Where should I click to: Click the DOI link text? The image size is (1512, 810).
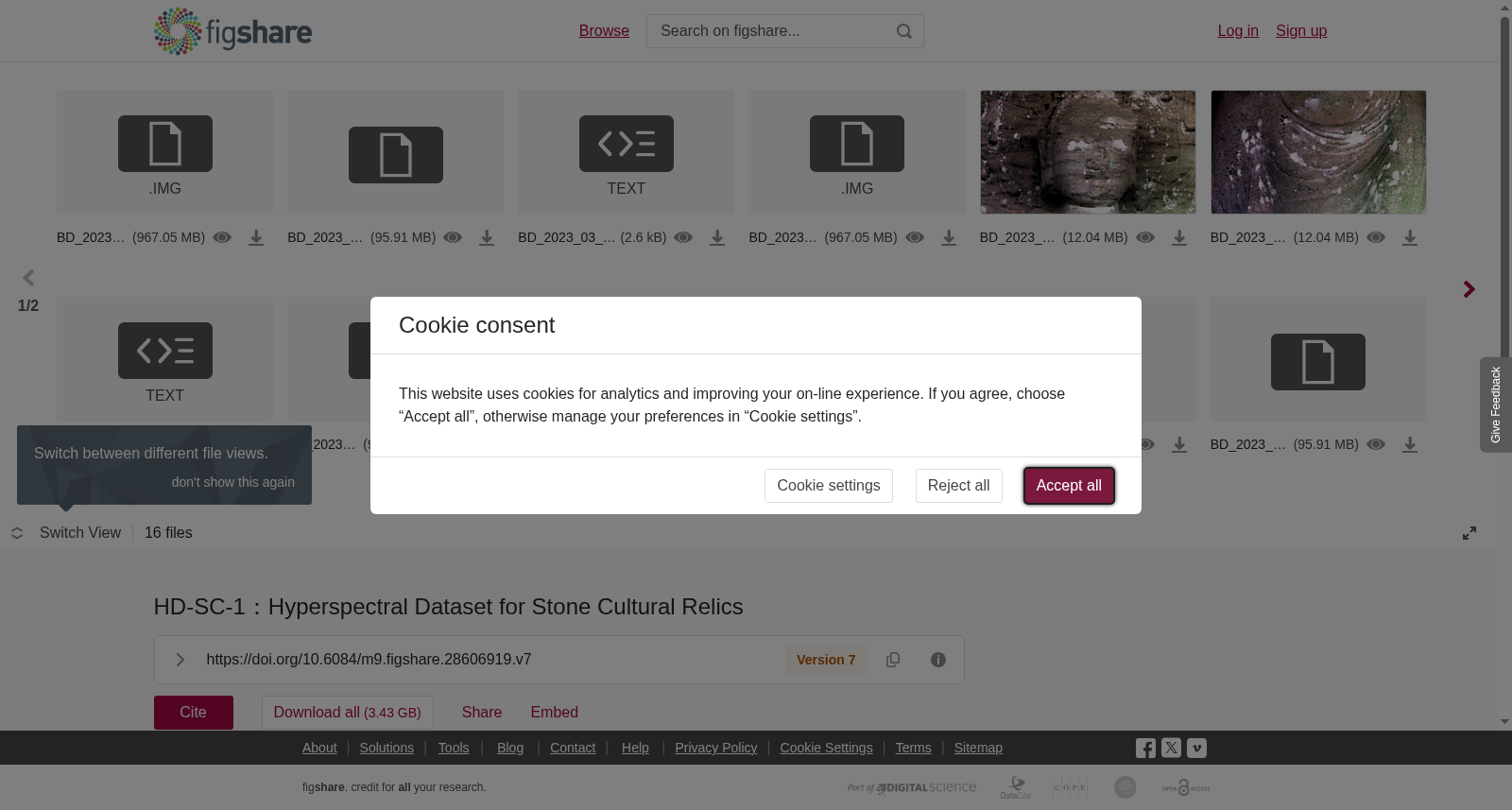(x=369, y=660)
